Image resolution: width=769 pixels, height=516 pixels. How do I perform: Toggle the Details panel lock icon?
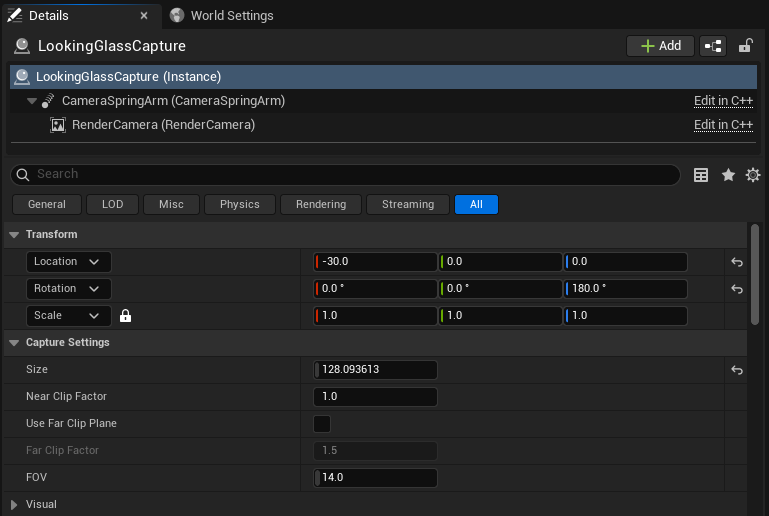coord(745,46)
